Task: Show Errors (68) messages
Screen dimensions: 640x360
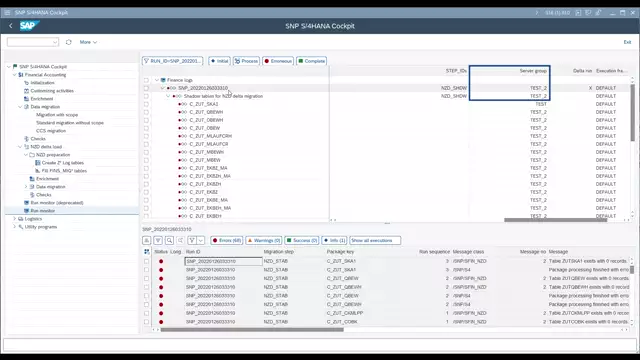Action: click(227, 240)
